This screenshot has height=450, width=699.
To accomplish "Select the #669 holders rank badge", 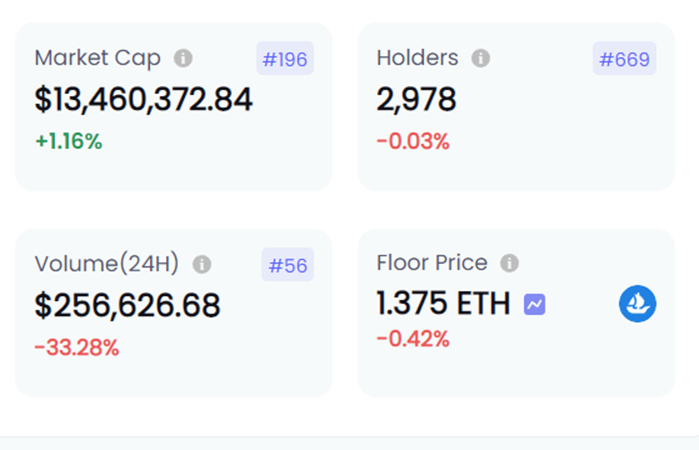I will 624,58.
